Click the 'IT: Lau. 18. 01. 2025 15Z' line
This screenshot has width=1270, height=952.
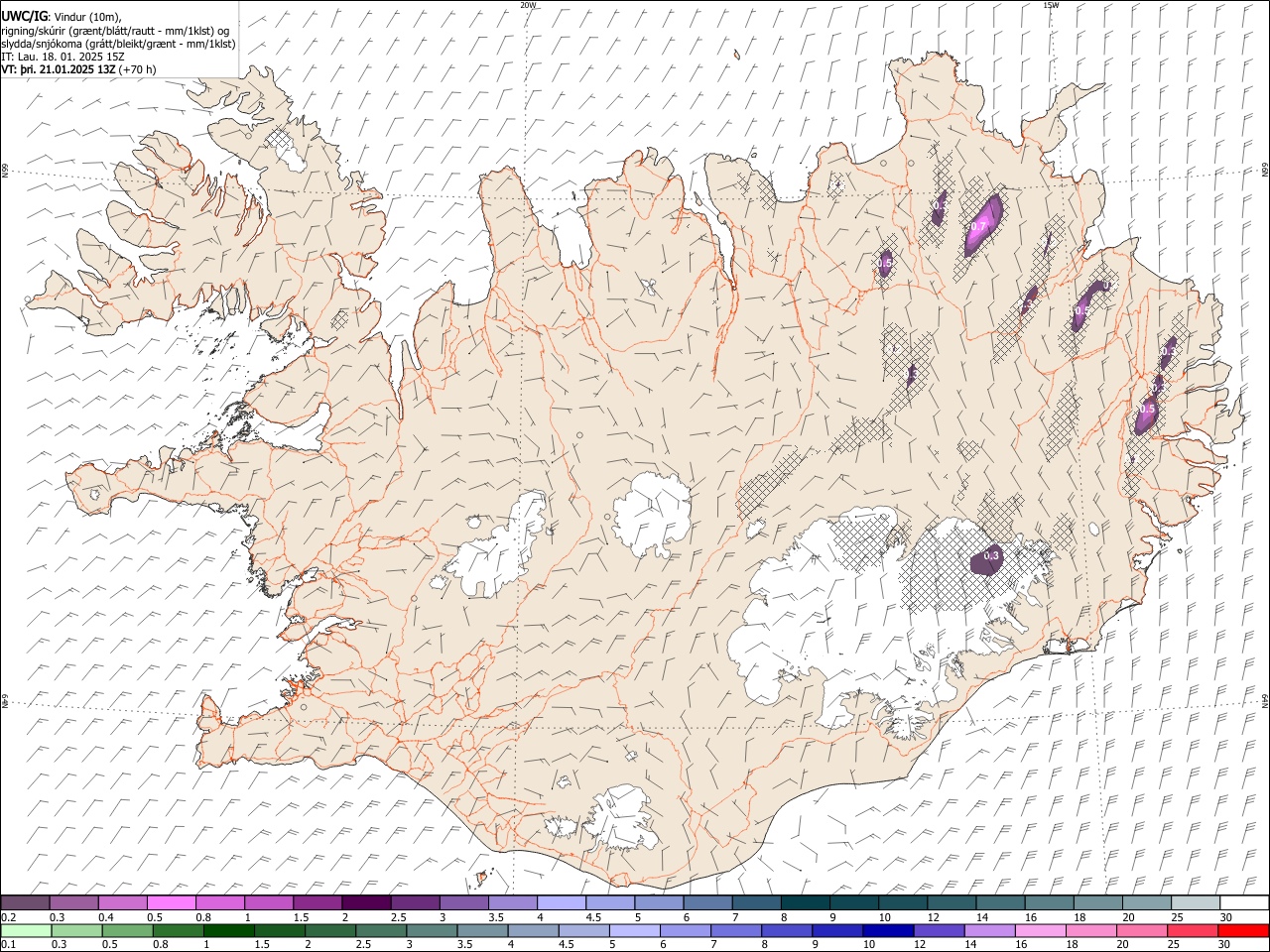63,57
